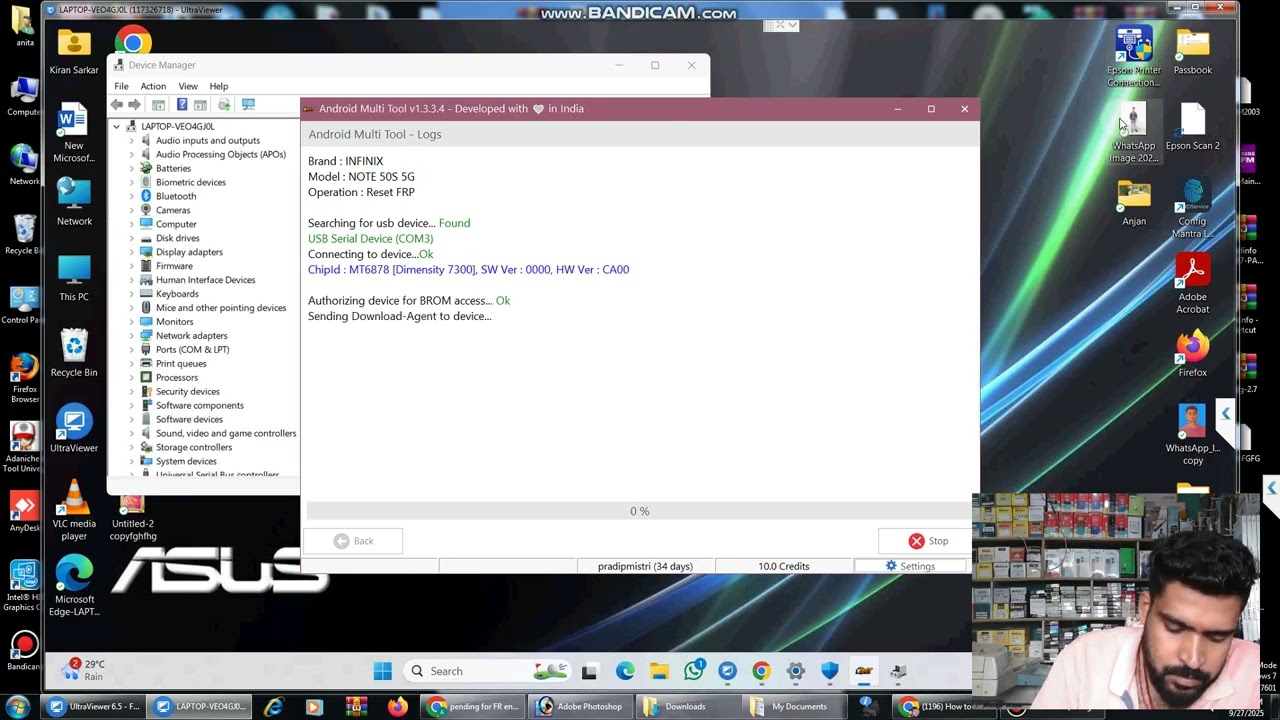Select the Keyboards tree item
This screenshot has width=1280, height=720.
pyautogui.click(x=177, y=294)
